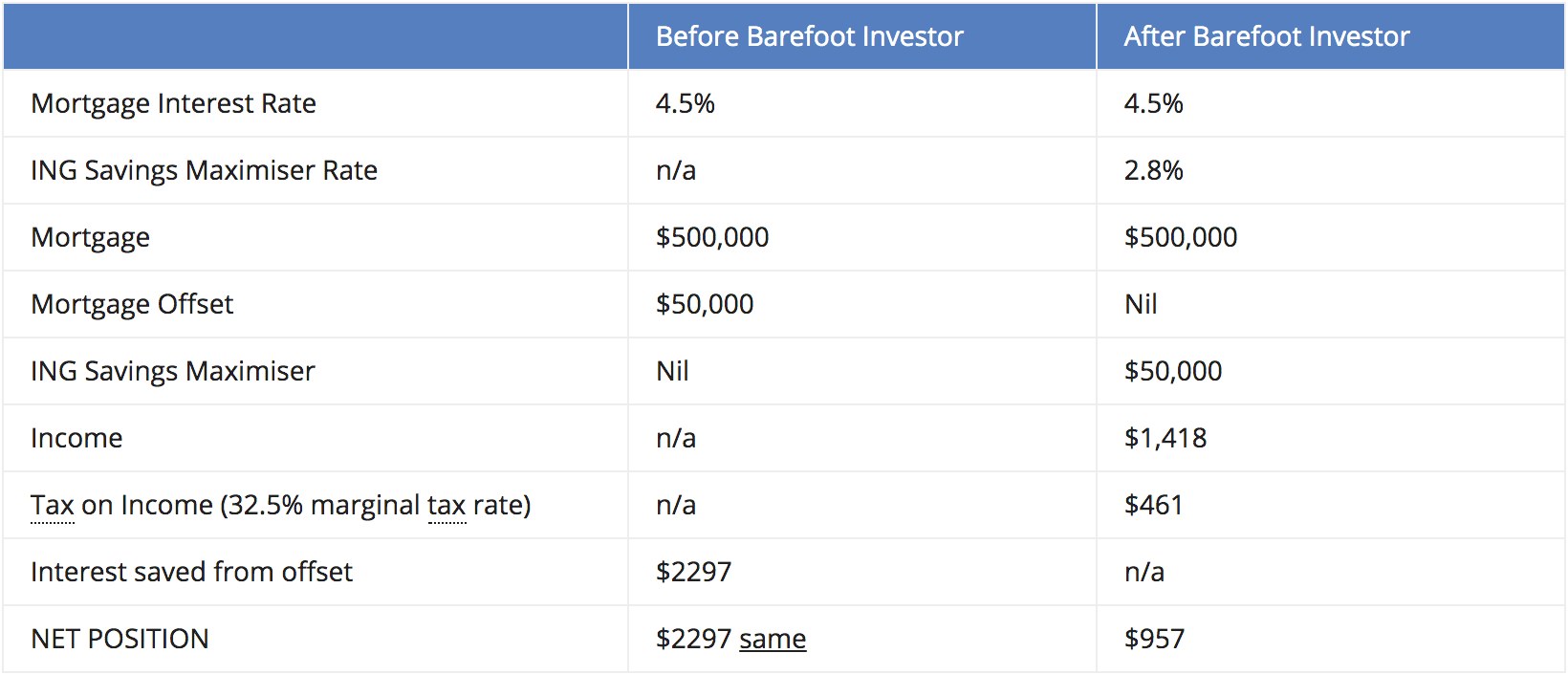Viewport: 1568px width, 675px height.
Task: Click the 2.8% savings rate cell
Action: 1153,170
